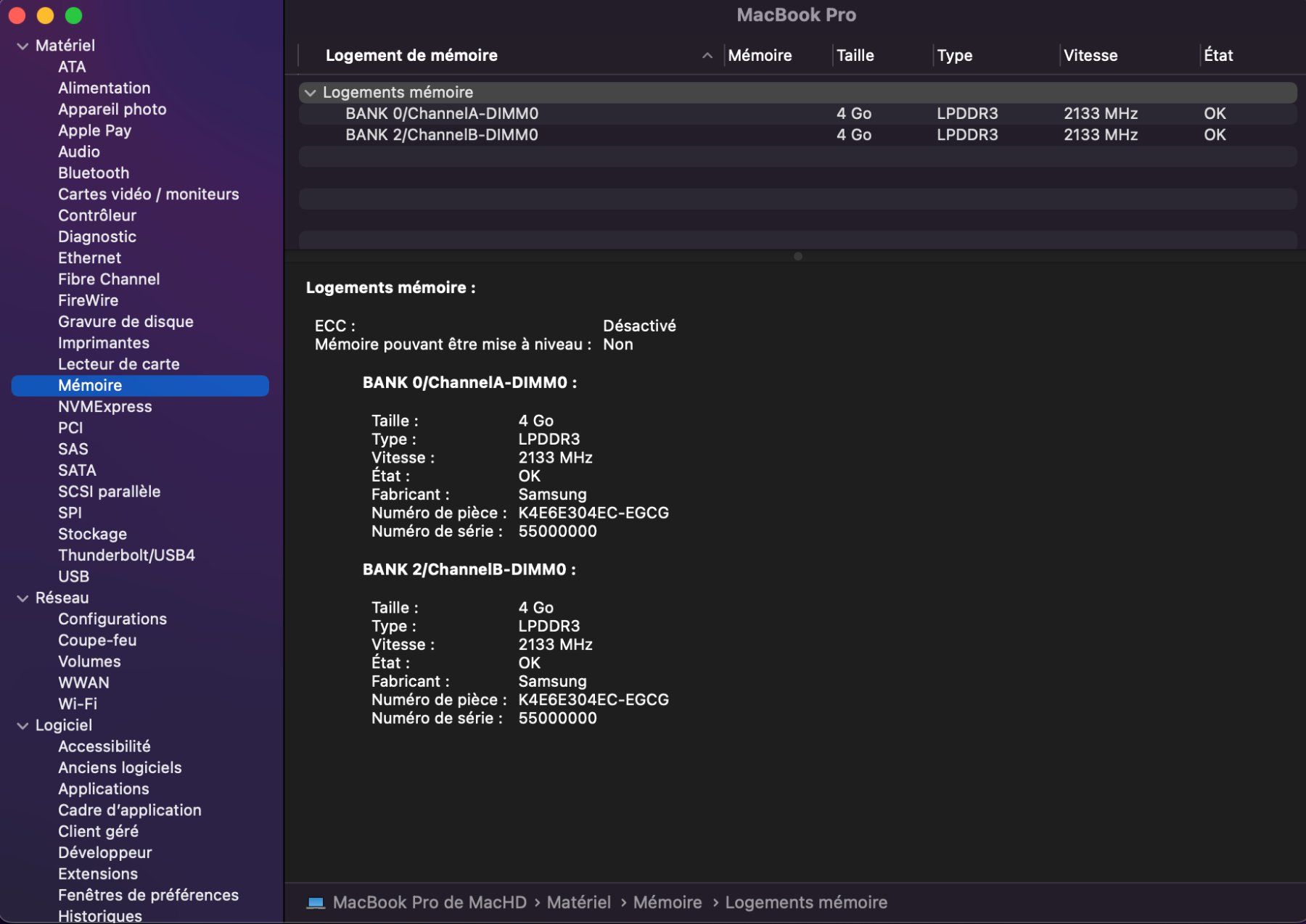Viewport: 1306px width, 924px height.
Task: Select Fenêtres de préférences in the sidebar
Action: click(x=149, y=895)
